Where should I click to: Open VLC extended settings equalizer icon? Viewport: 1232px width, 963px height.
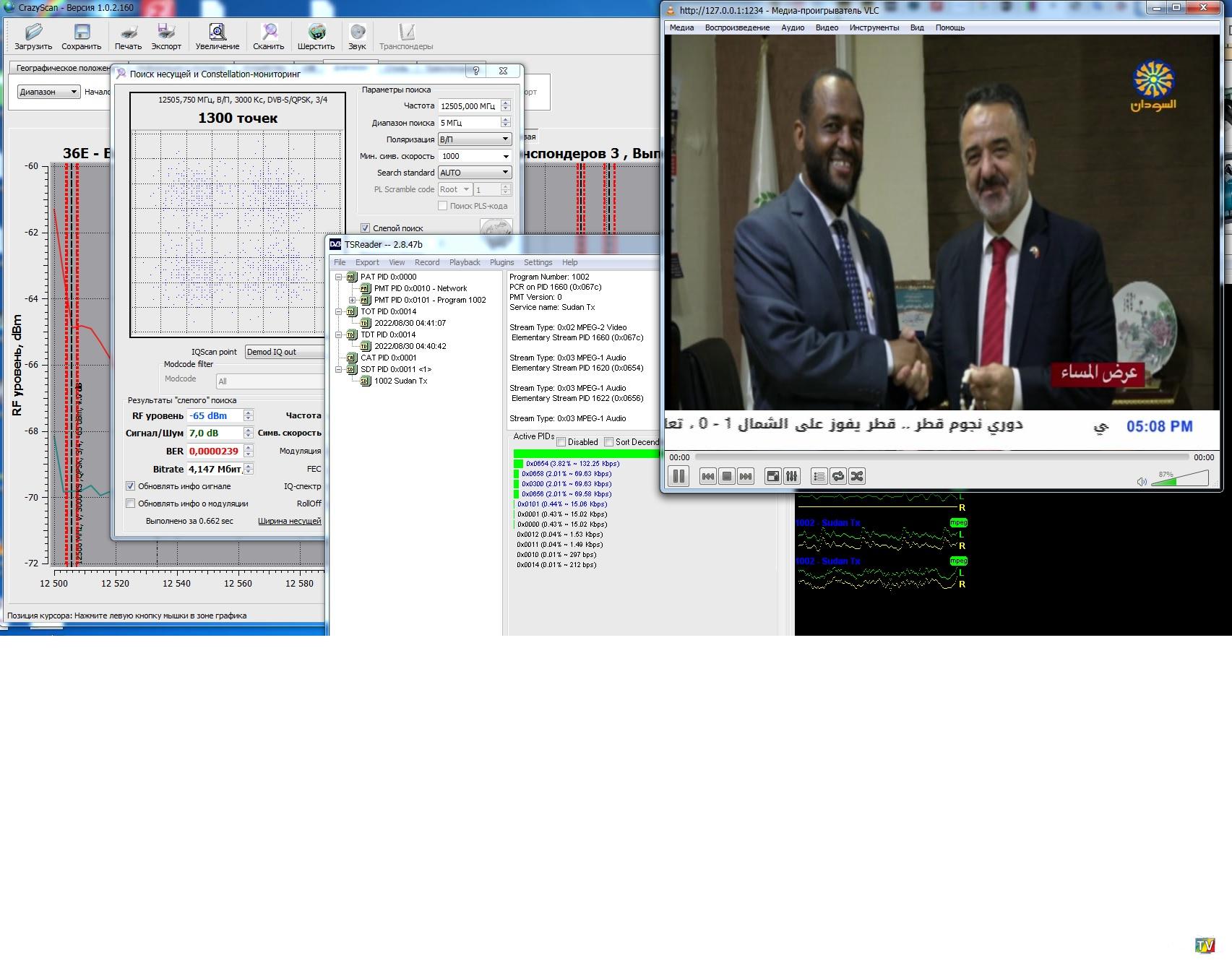(792, 476)
